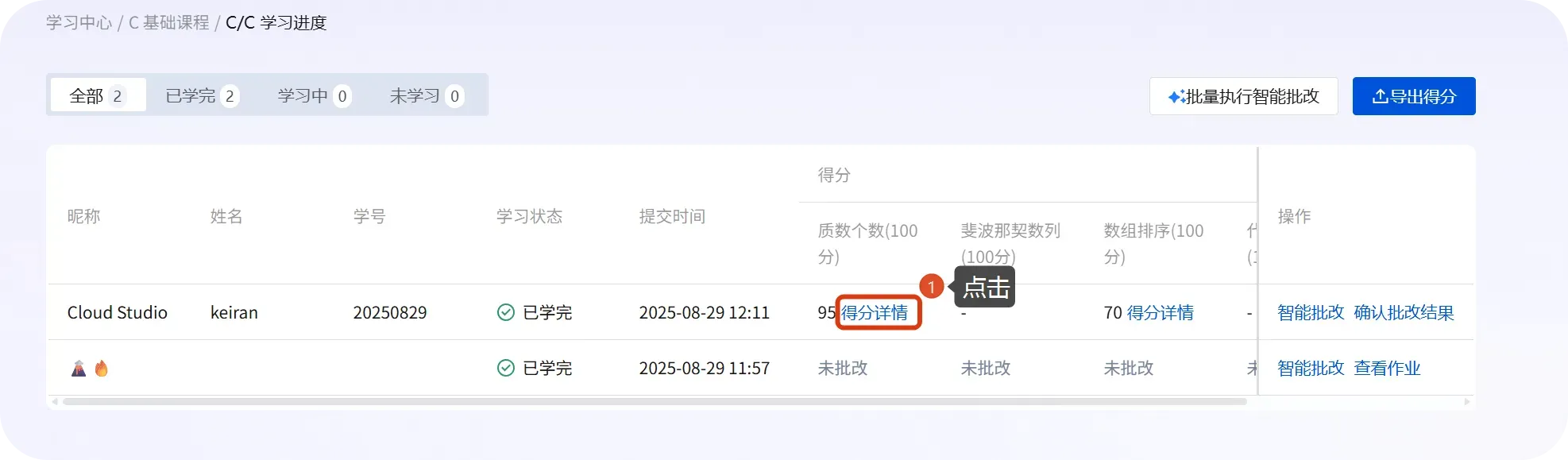Open the 学习中 tab
Image resolution: width=1568 pixels, height=460 pixels.
314,96
